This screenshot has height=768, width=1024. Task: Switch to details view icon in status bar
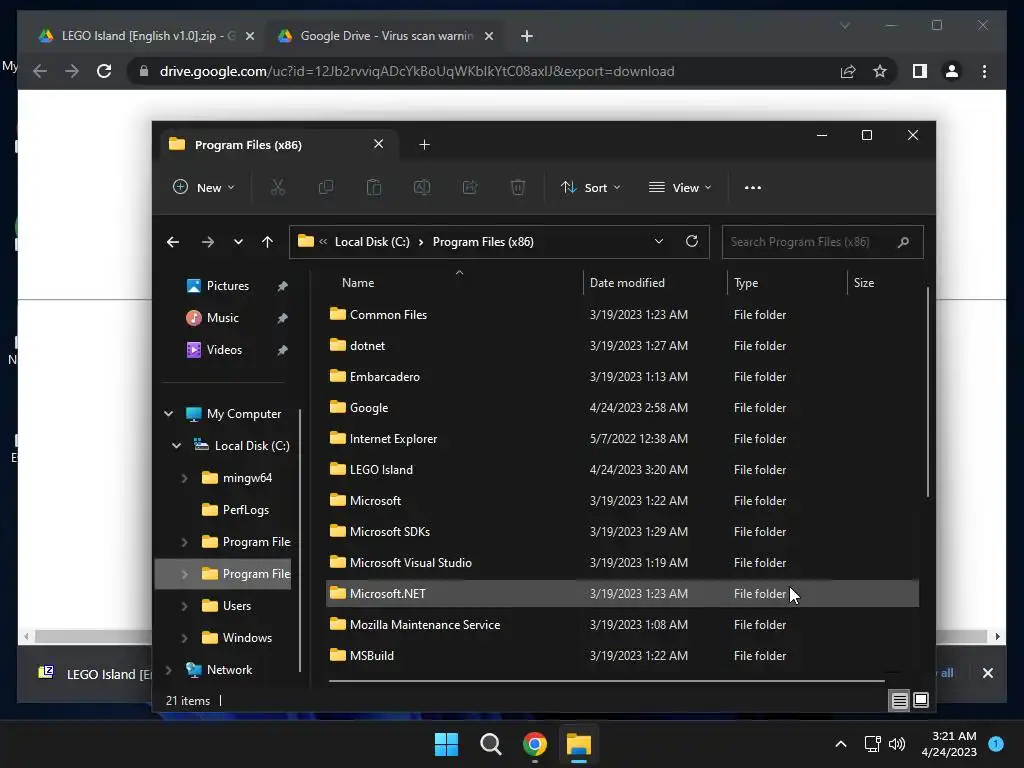(x=899, y=701)
